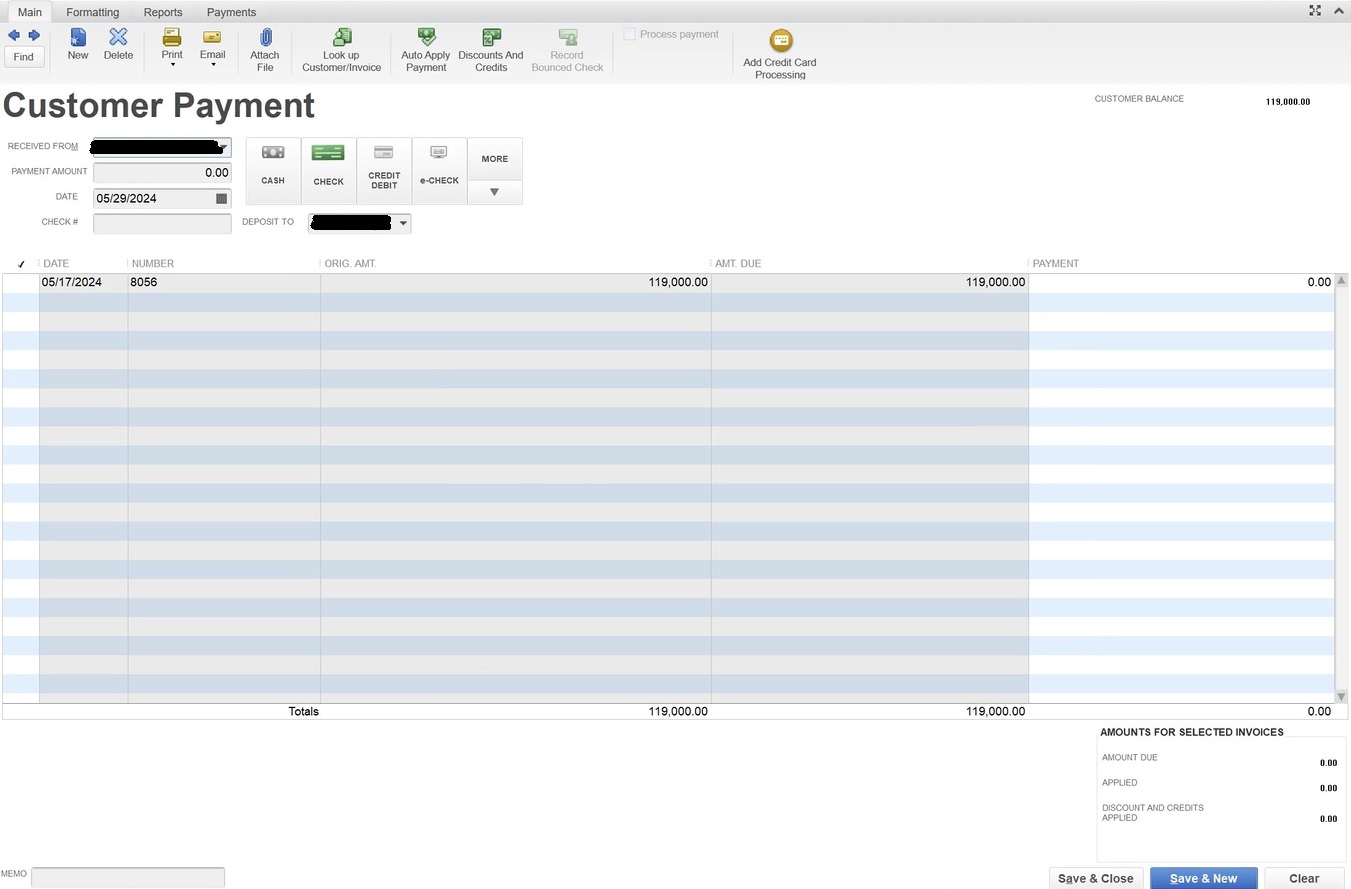Expand more payment methods arrow
This screenshot has height=889, width=1351.
point(494,192)
